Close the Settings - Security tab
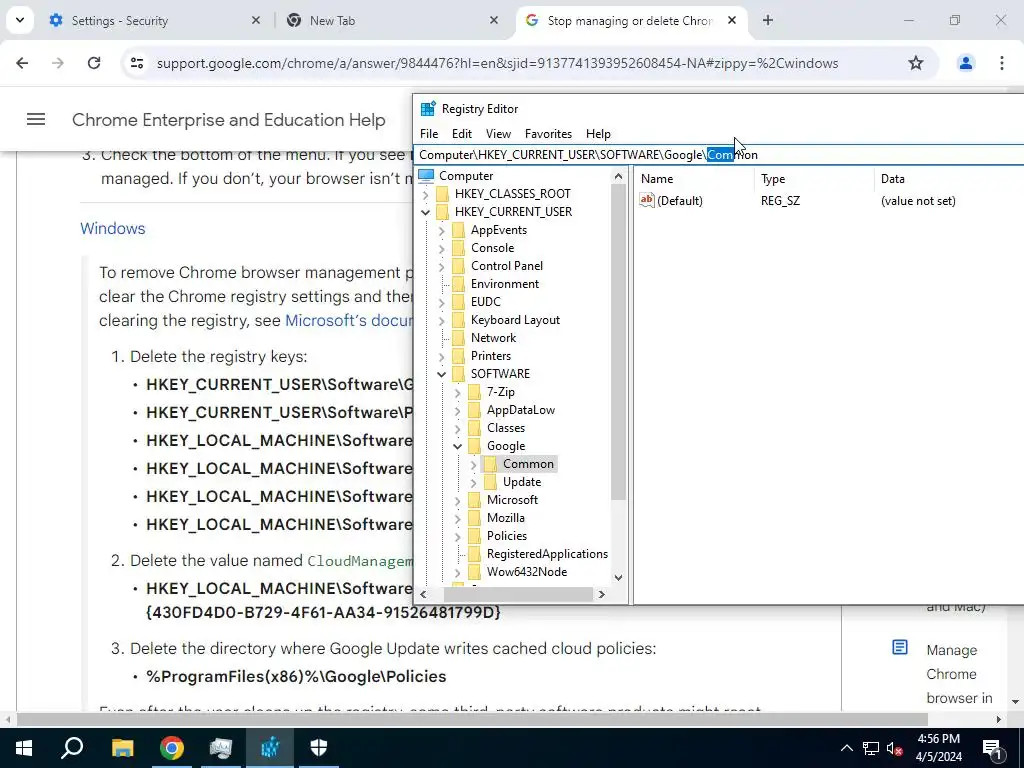1024x768 pixels. click(255, 20)
